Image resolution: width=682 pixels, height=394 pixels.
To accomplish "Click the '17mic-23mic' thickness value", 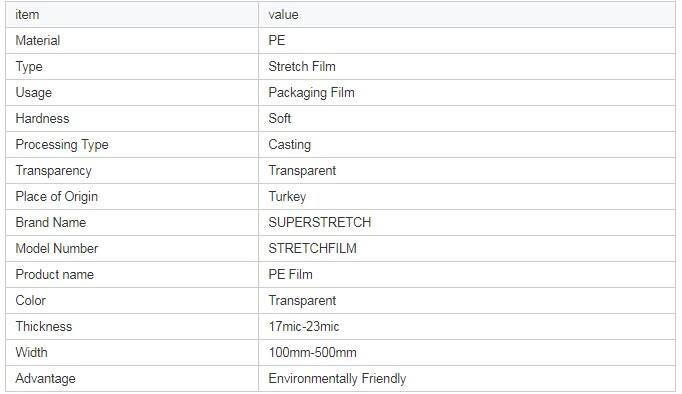I will [304, 327].
